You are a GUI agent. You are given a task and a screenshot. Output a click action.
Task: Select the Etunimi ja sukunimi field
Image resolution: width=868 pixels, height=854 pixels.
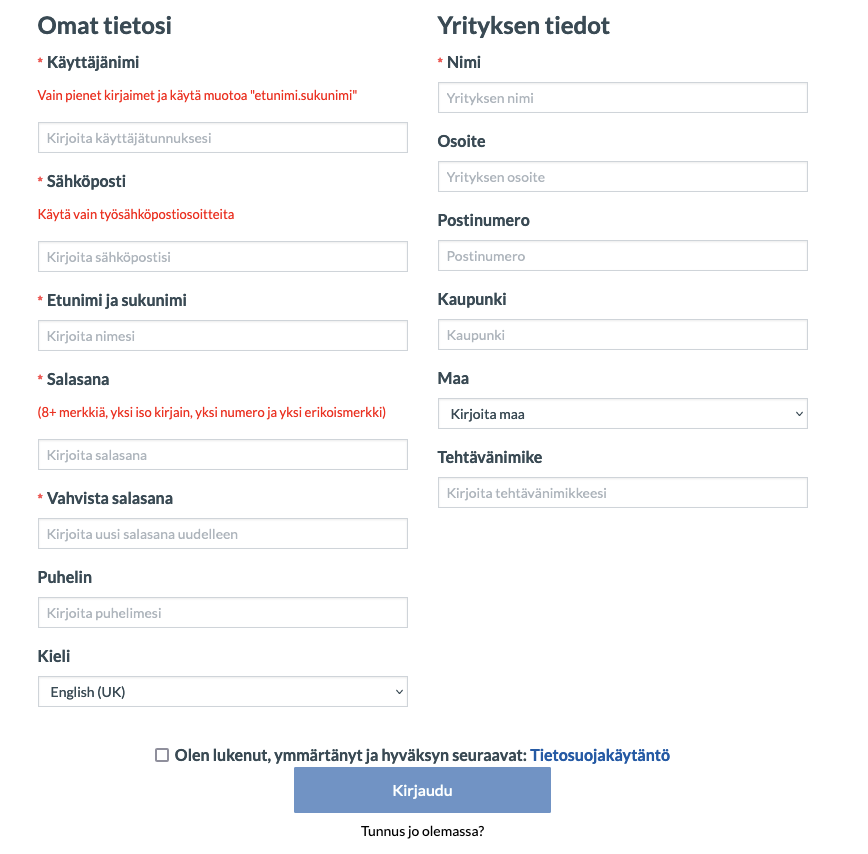click(222, 336)
